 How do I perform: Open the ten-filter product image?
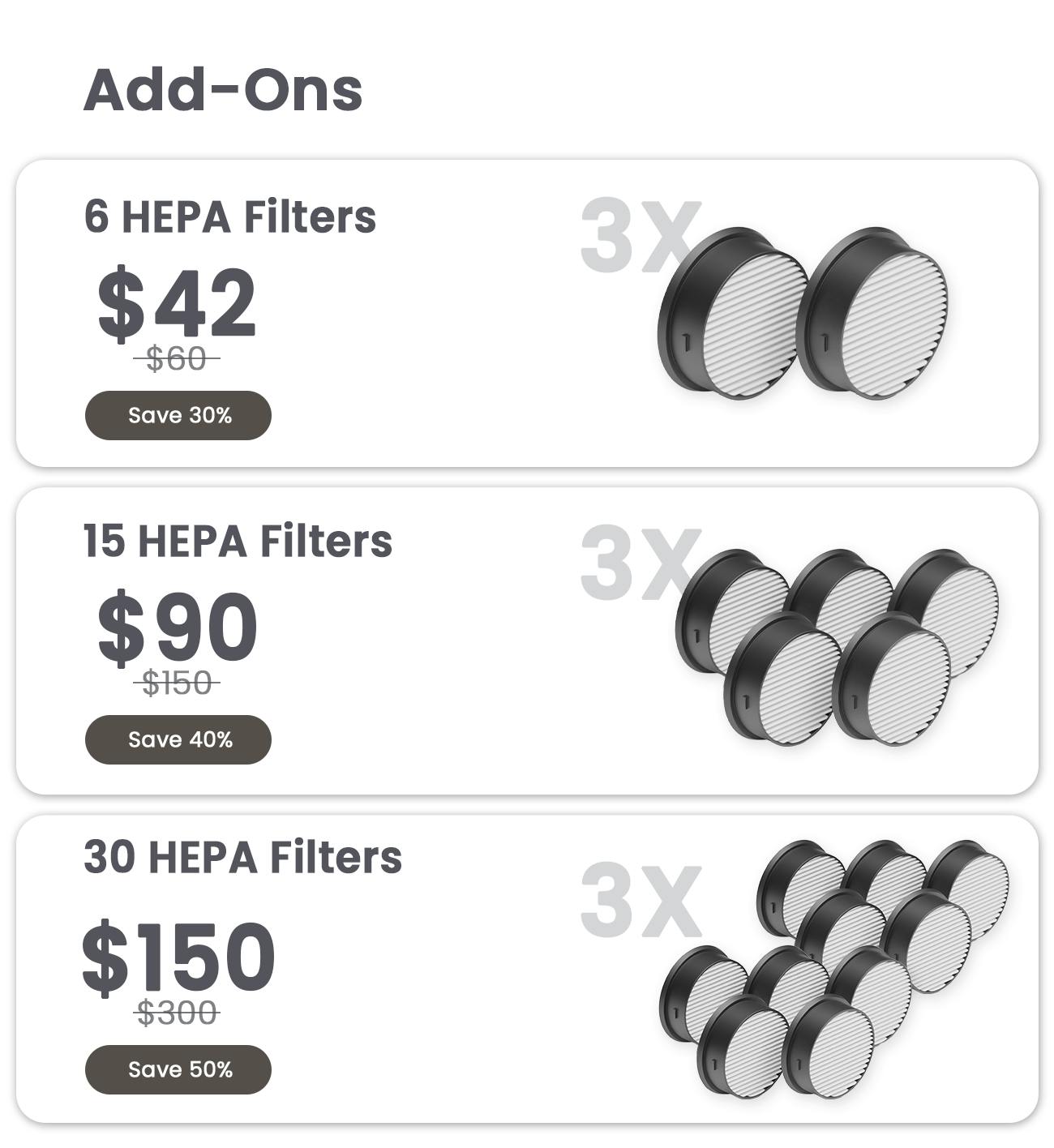pyautogui.click(x=835, y=969)
